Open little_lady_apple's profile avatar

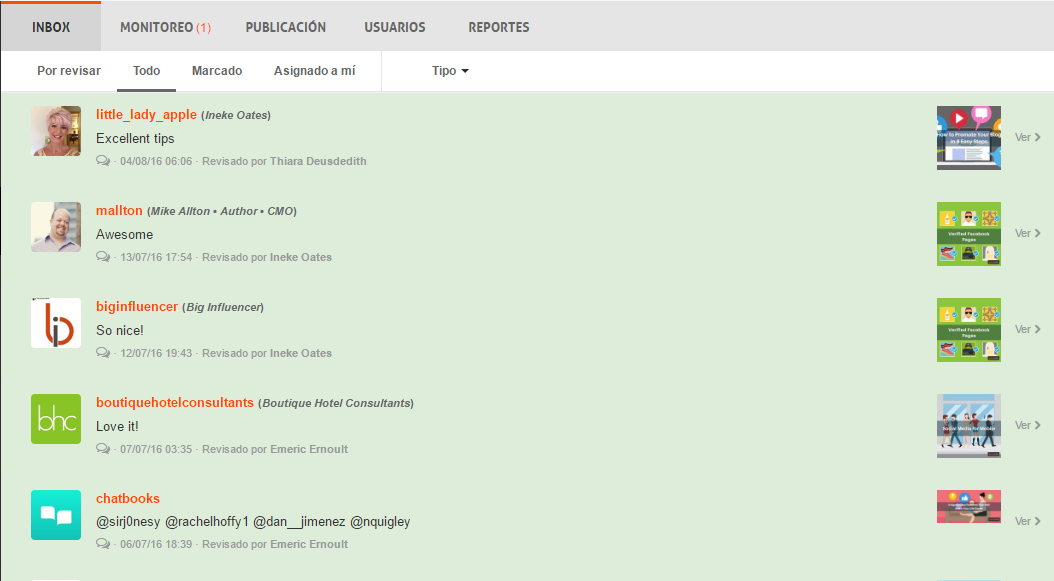56,131
